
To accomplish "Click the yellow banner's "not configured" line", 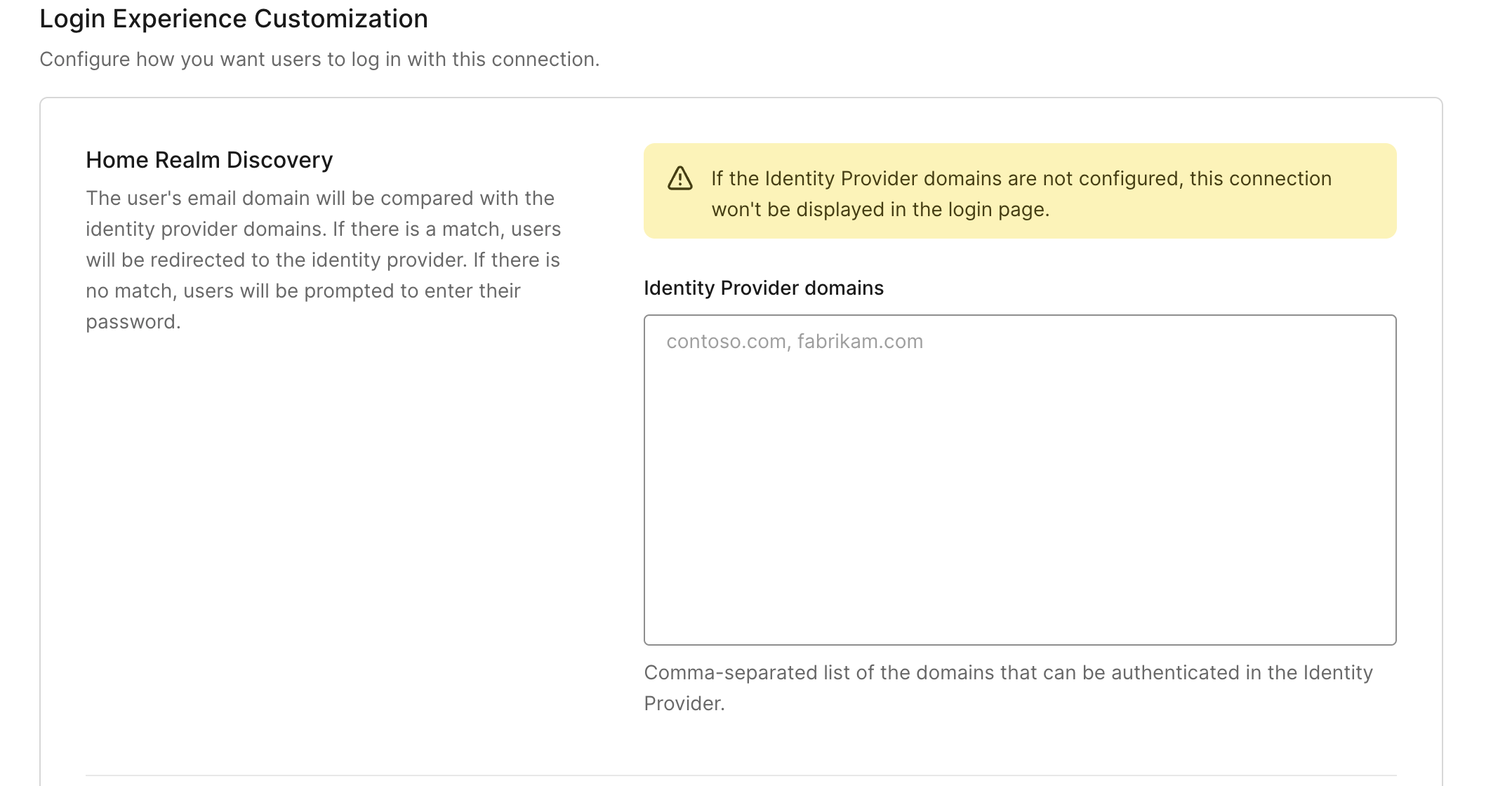I will tap(1021, 178).
